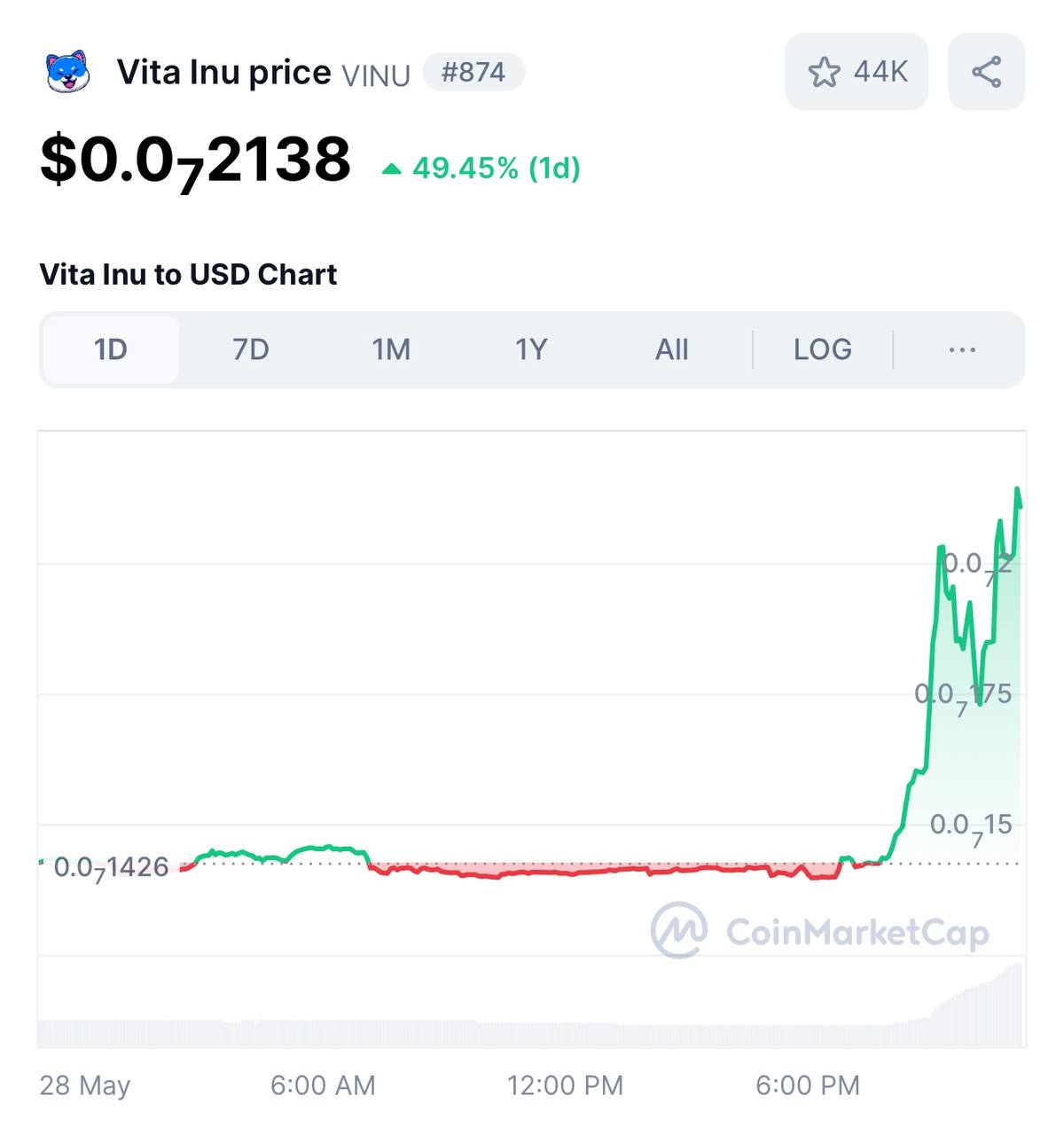Select the 1D timeframe tab
Viewport: 1064px width, 1135px height.
111,349
